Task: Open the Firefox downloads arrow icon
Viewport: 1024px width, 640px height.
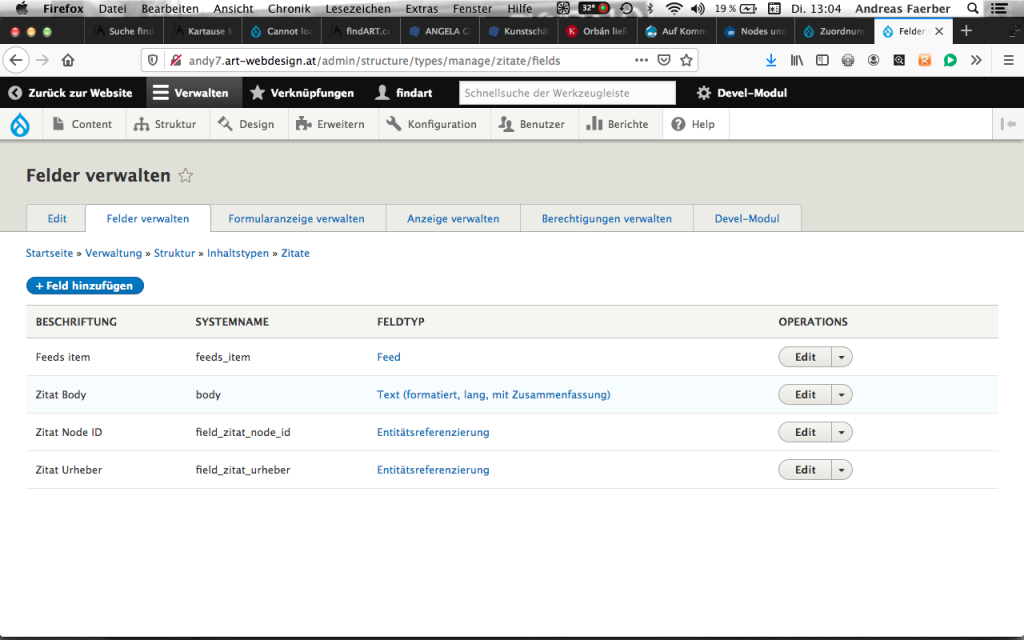Action: pos(771,60)
